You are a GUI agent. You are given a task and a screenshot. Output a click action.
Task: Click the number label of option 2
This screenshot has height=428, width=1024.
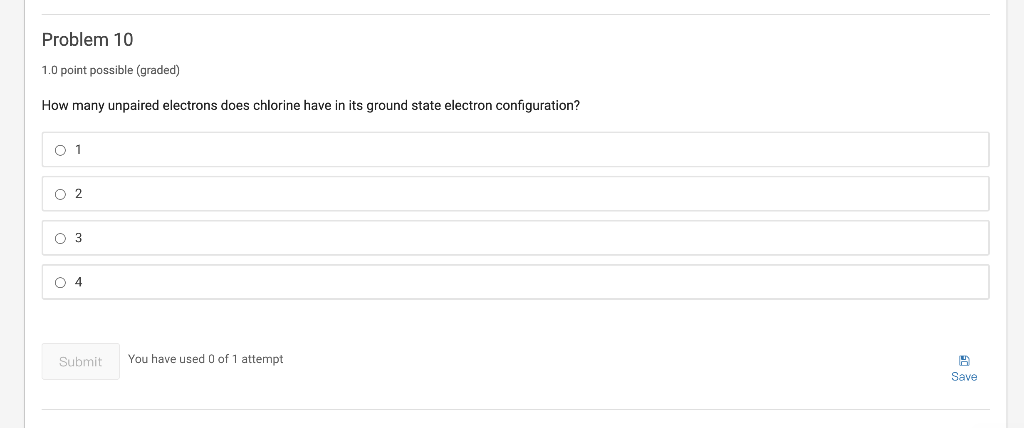[78, 194]
